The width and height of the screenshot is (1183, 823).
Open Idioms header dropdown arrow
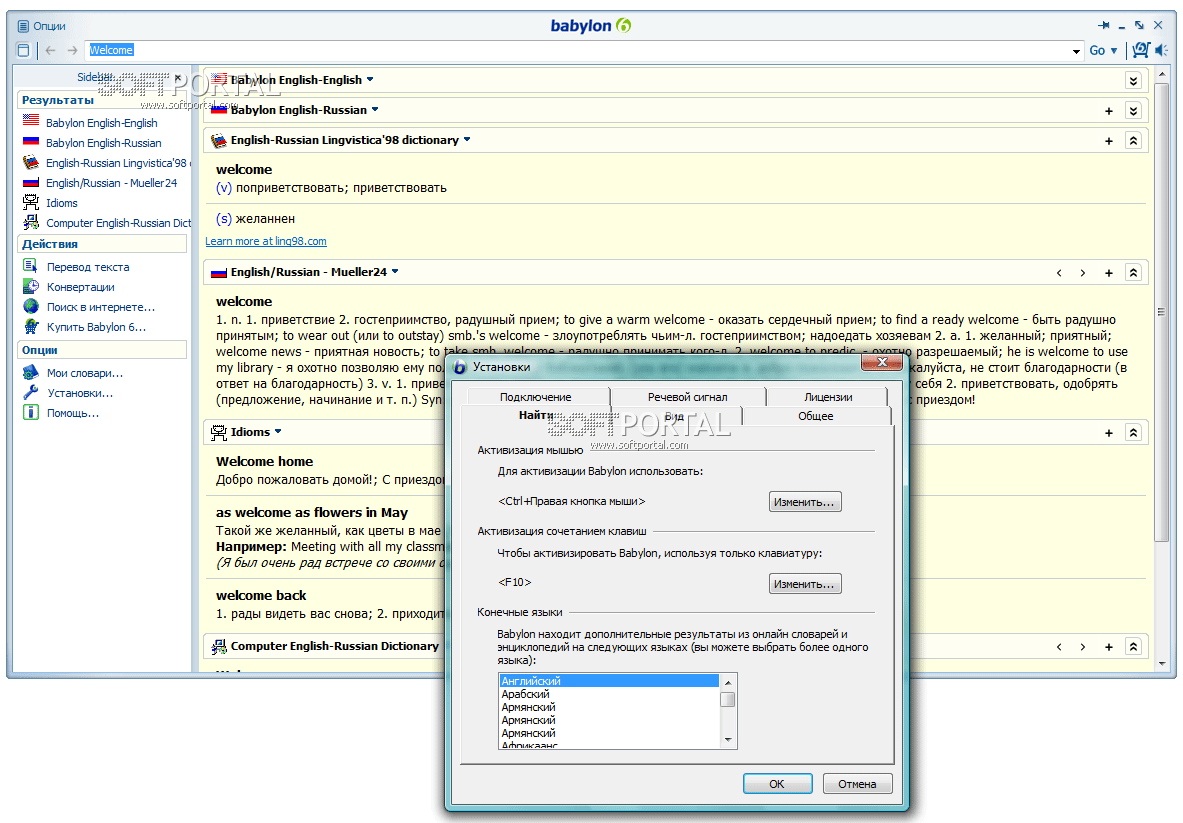(278, 431)
